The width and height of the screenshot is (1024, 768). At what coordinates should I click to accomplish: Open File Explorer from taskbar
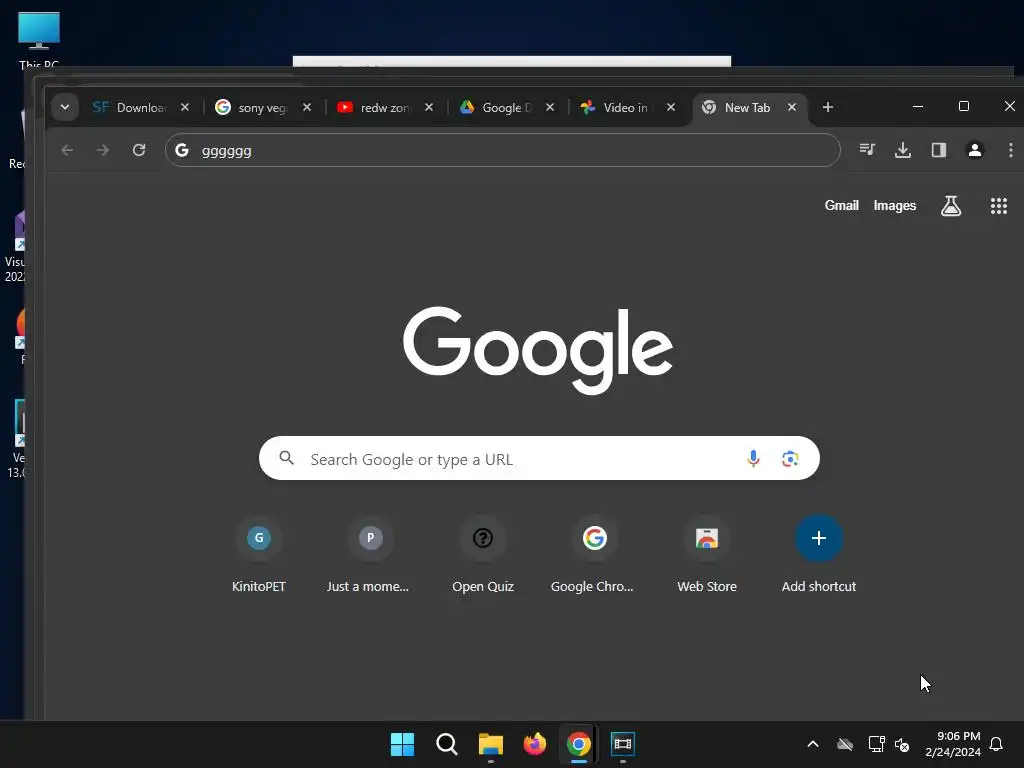click(x=490, y=744)
